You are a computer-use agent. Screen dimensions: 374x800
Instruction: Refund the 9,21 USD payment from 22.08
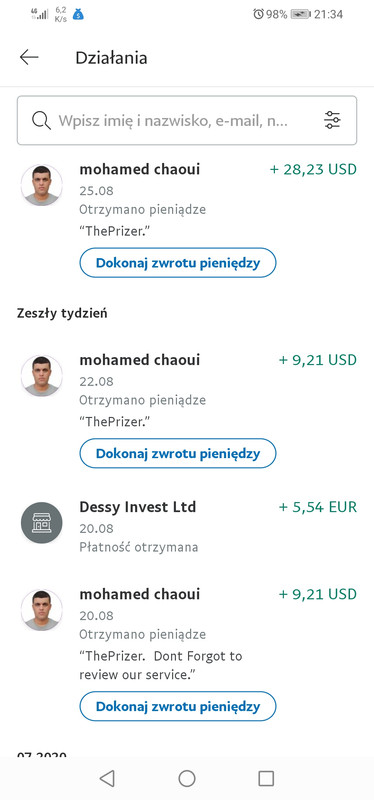pos(178,453)
